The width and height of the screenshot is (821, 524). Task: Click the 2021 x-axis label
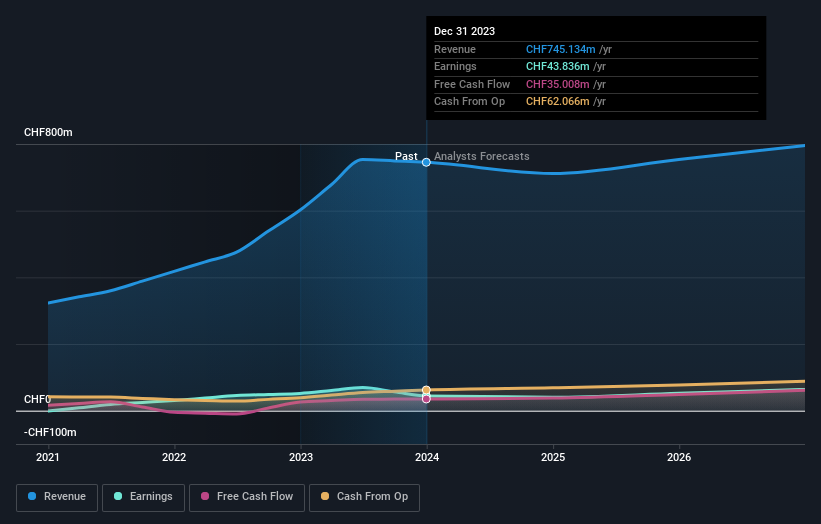point(48,458)
